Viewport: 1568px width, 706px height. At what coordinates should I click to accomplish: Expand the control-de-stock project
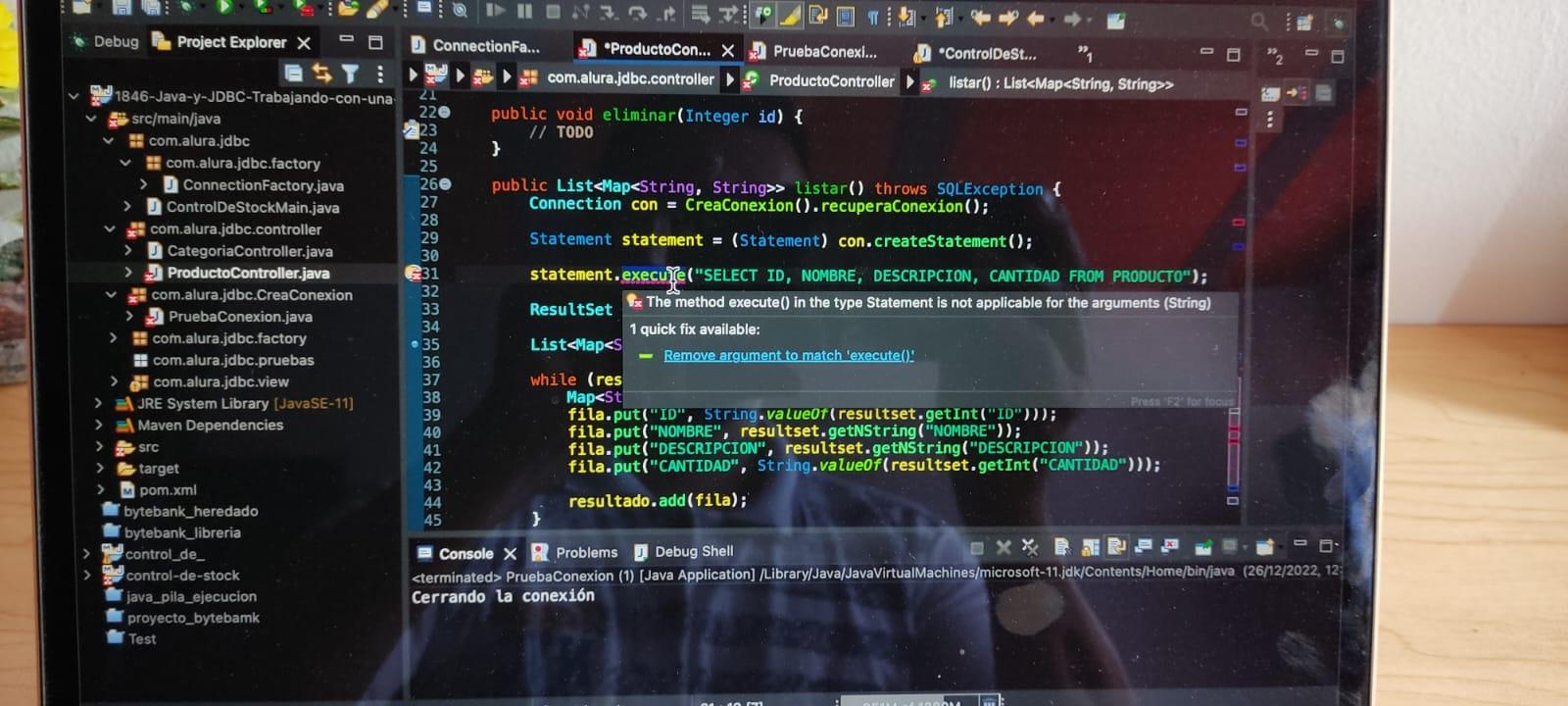[87, 576]
